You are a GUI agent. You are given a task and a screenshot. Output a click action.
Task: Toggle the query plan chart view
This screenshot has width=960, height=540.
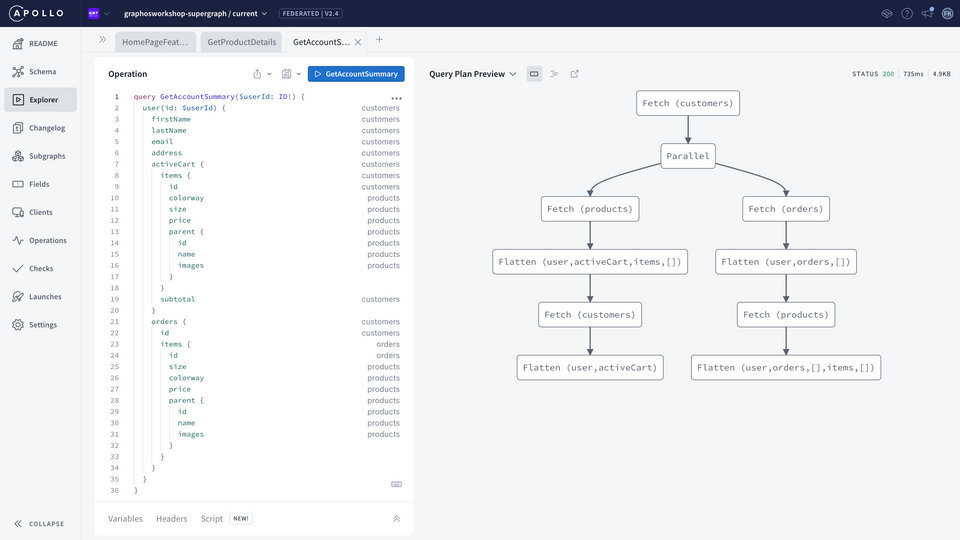[x=534, y=74]
